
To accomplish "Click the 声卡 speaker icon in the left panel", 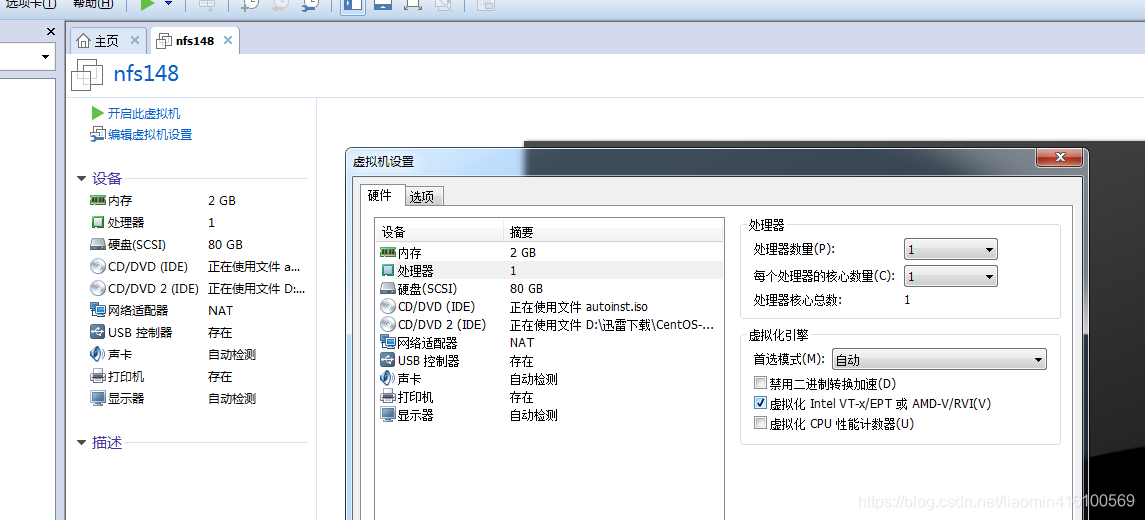I will [98, 354].
